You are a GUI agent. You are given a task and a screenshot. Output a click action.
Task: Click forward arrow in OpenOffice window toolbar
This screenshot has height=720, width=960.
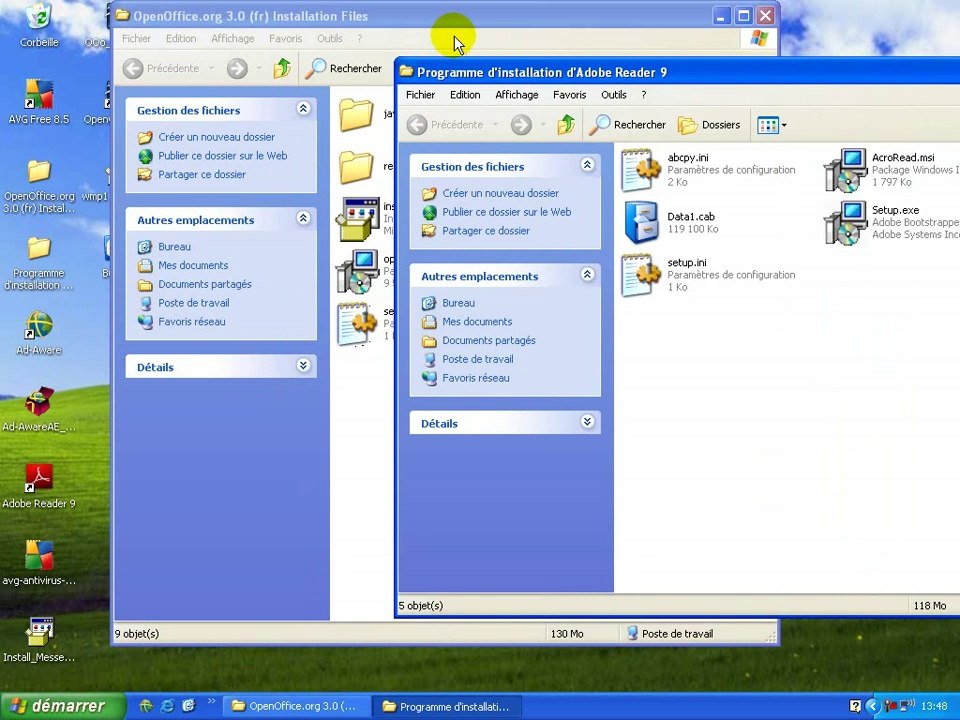[x=238, y=68]
